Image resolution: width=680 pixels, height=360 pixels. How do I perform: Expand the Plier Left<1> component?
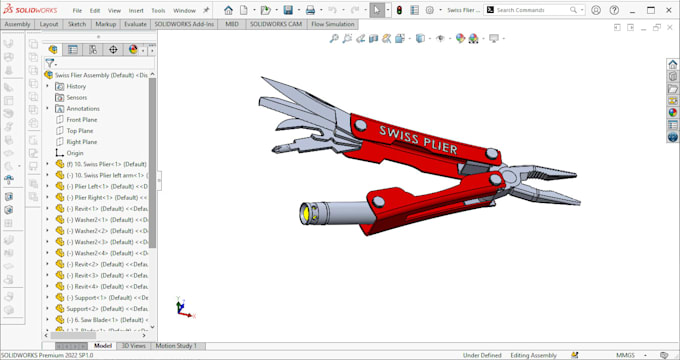pos(48,186)
